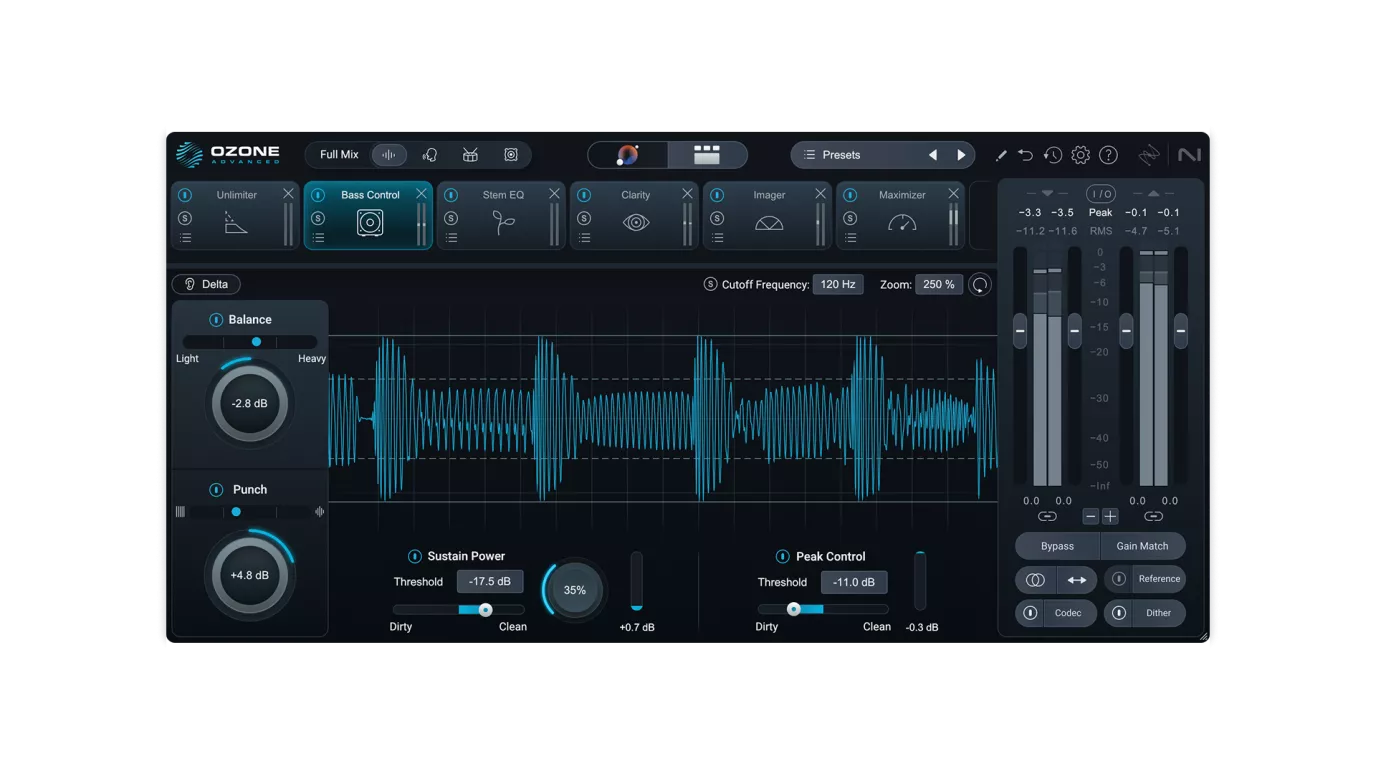The image size is (1376, 774).
Task: Select the bass stem focus icon
Action: coord(511,155)
